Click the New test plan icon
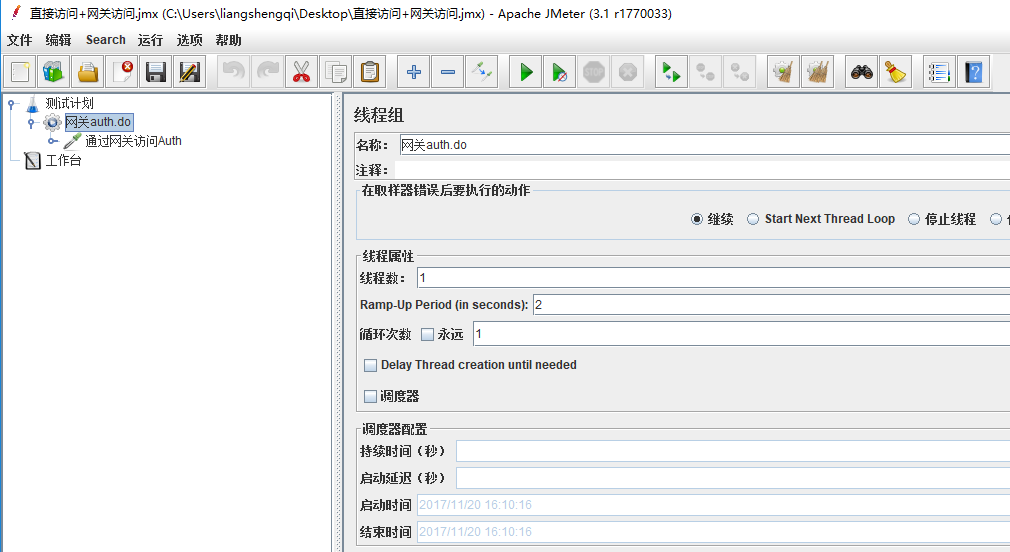Image resolution: width=1010 pixels, height=552 pixels. (x=19, y=71)
